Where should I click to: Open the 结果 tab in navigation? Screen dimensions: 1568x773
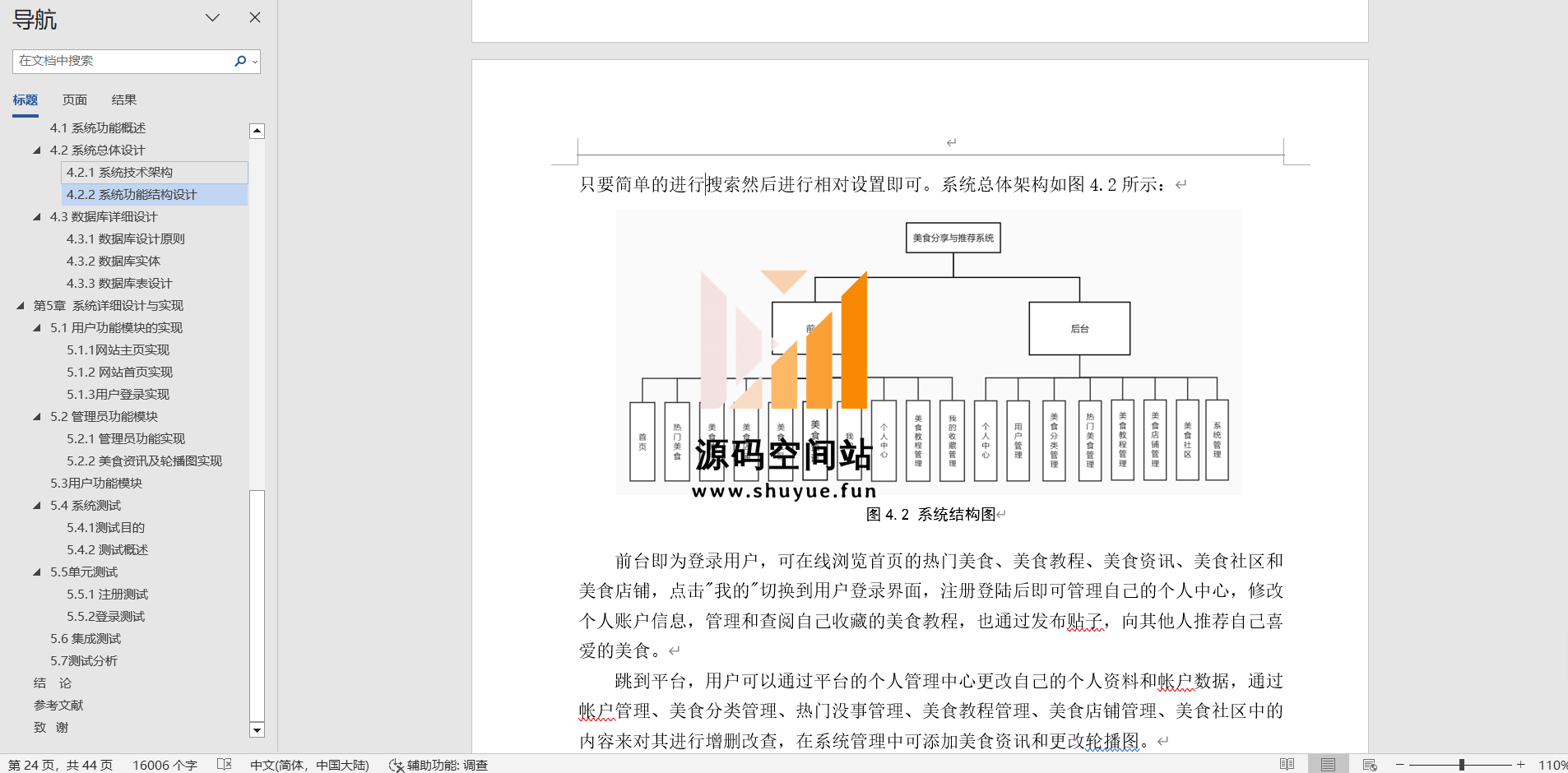[x=124, y=100]
